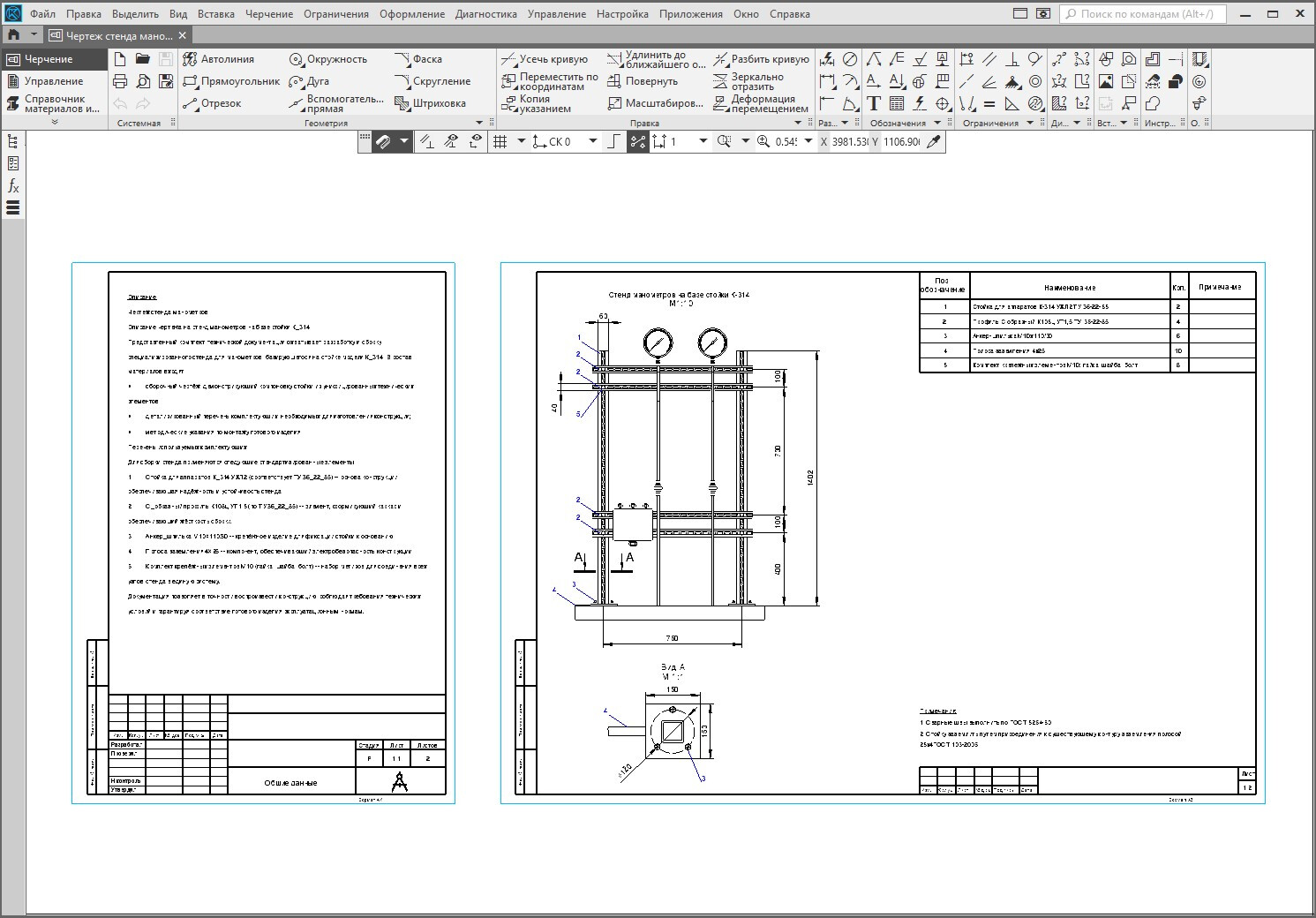Select the Автолиния drawing tool

coord(218,59)
